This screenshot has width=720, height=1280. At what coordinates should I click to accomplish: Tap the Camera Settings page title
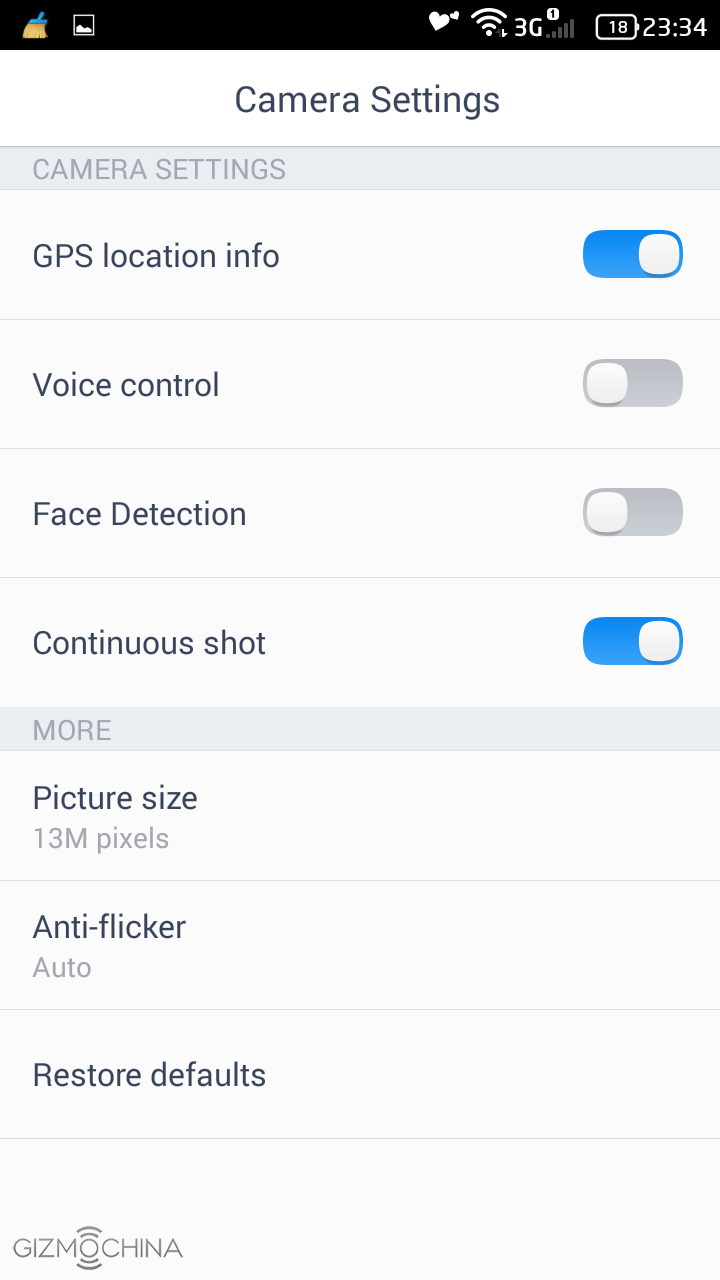coord(367,100)
